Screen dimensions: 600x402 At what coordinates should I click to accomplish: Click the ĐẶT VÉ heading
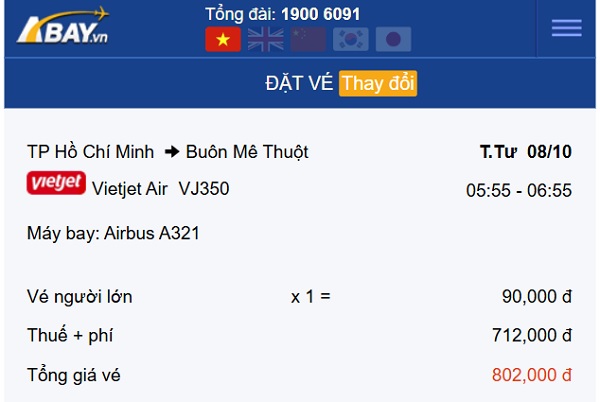tap(299, 83)
